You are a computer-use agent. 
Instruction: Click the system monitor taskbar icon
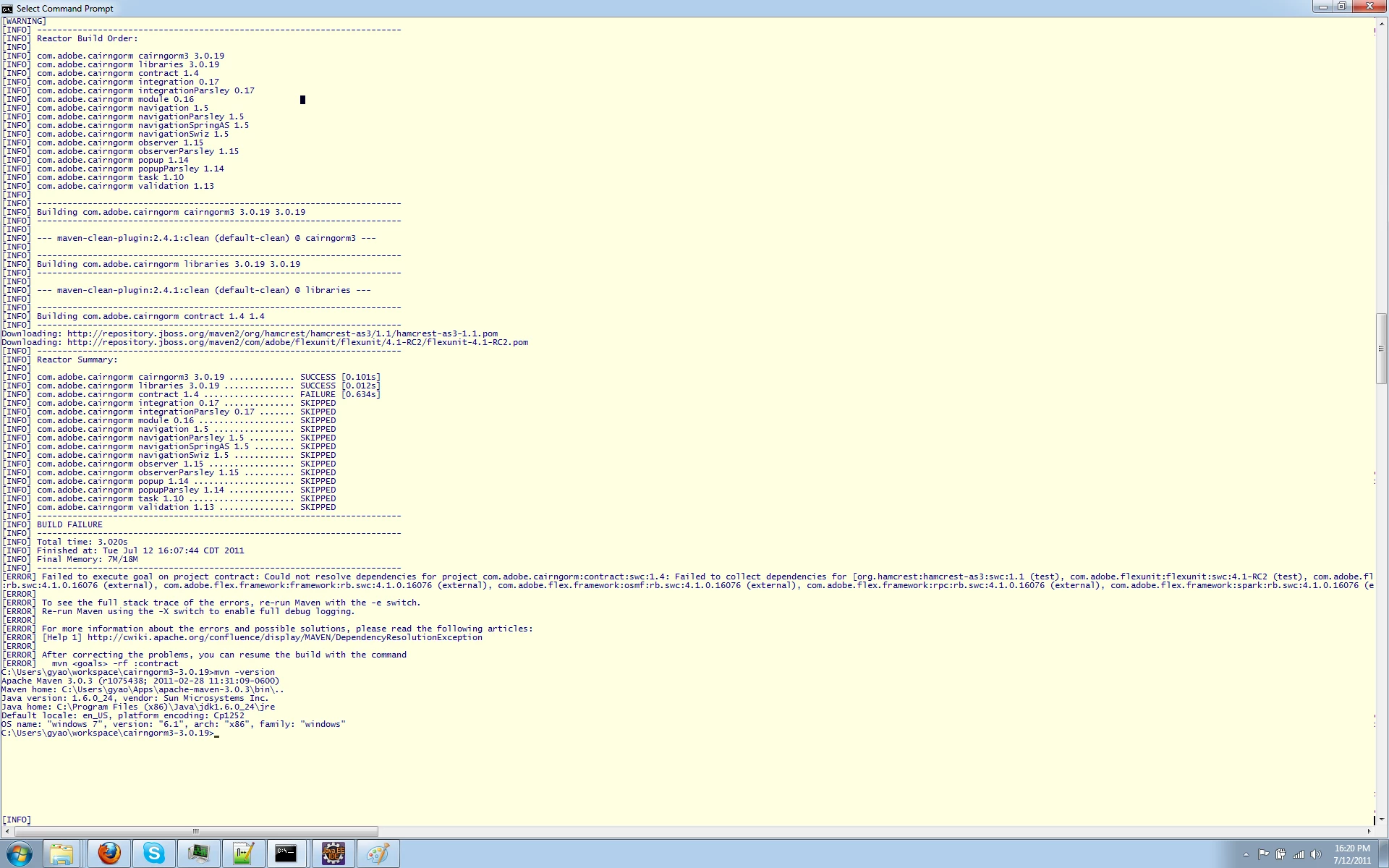[x=198, y=854]
